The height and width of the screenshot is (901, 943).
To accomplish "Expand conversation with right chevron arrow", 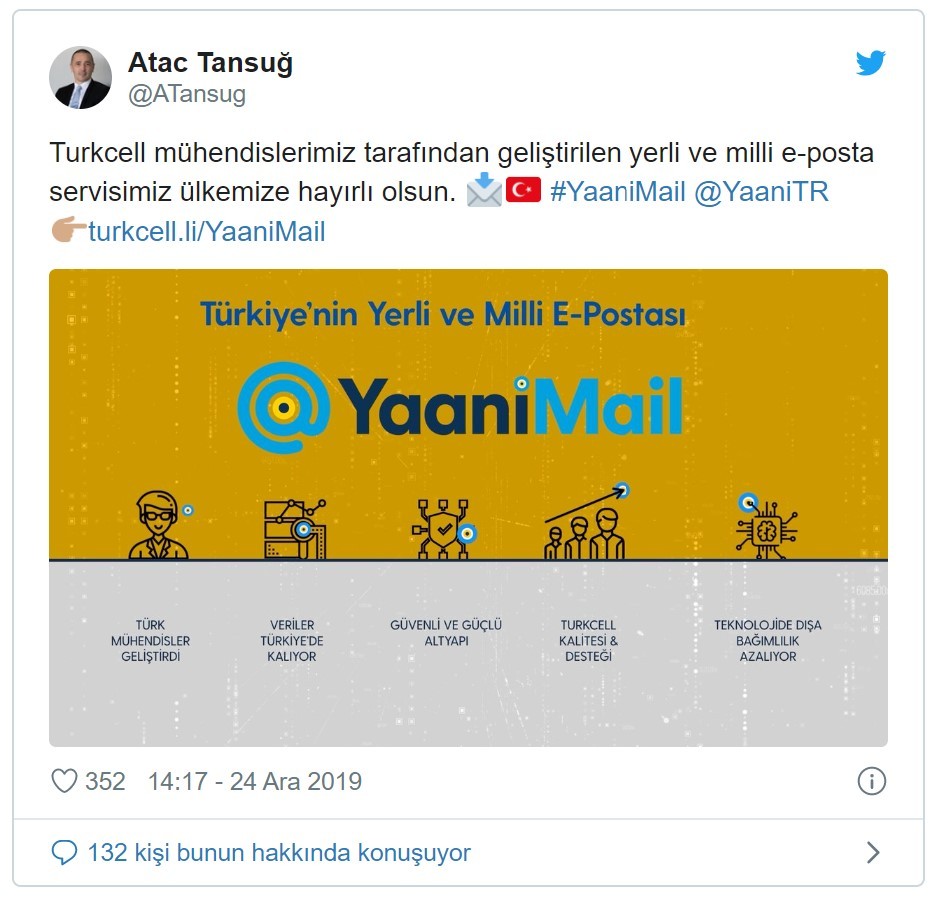I will (873, 852).
